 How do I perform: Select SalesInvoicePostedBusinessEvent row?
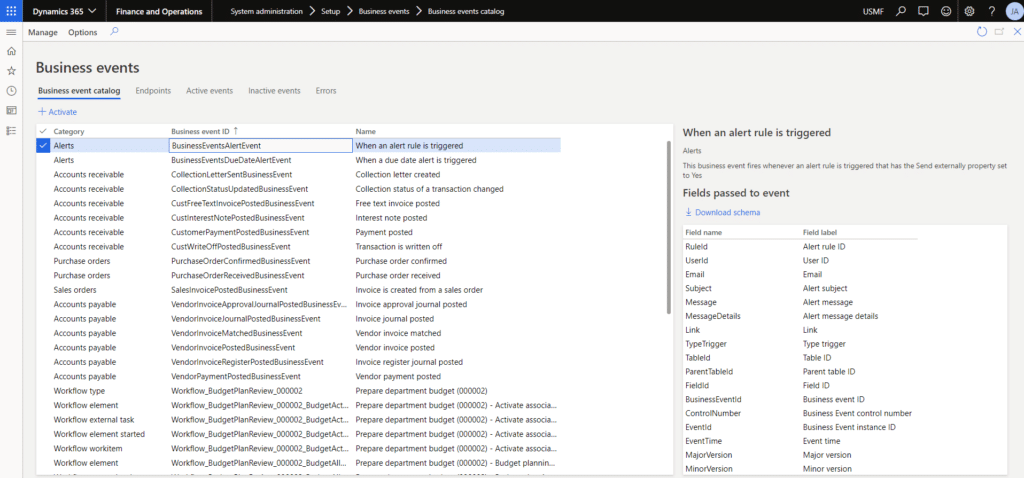coord(298,289)
